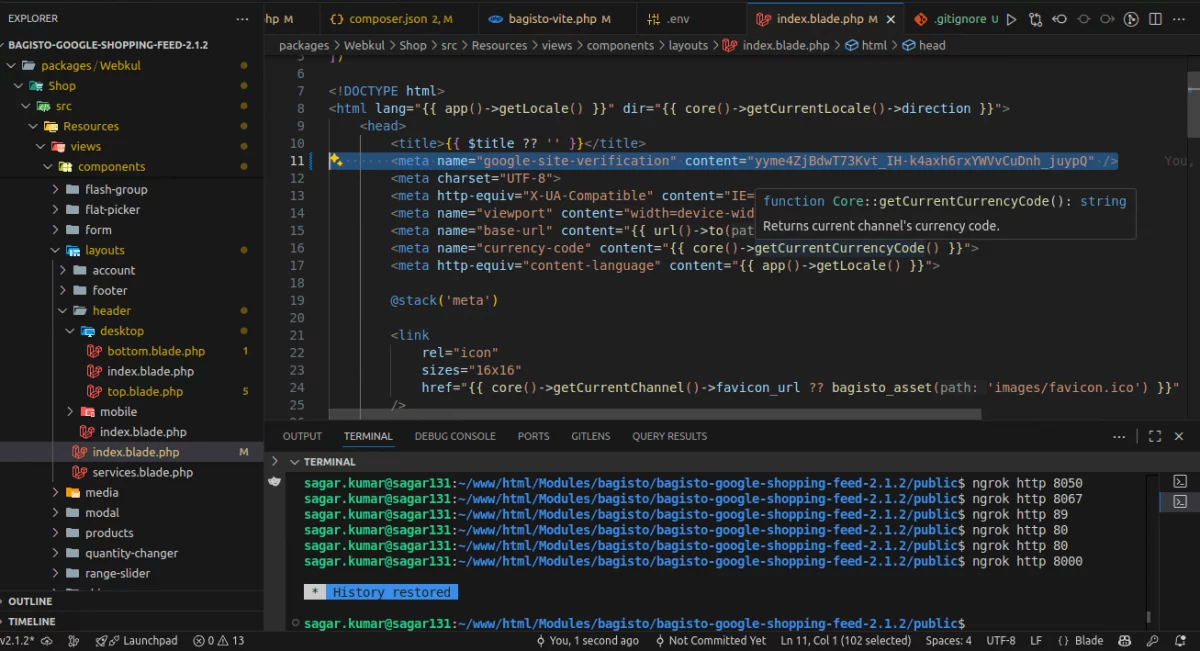Viewport: 1200px width, 651px height.
Task: Open previous revision GitLens icon
Action: [1059, 19]
